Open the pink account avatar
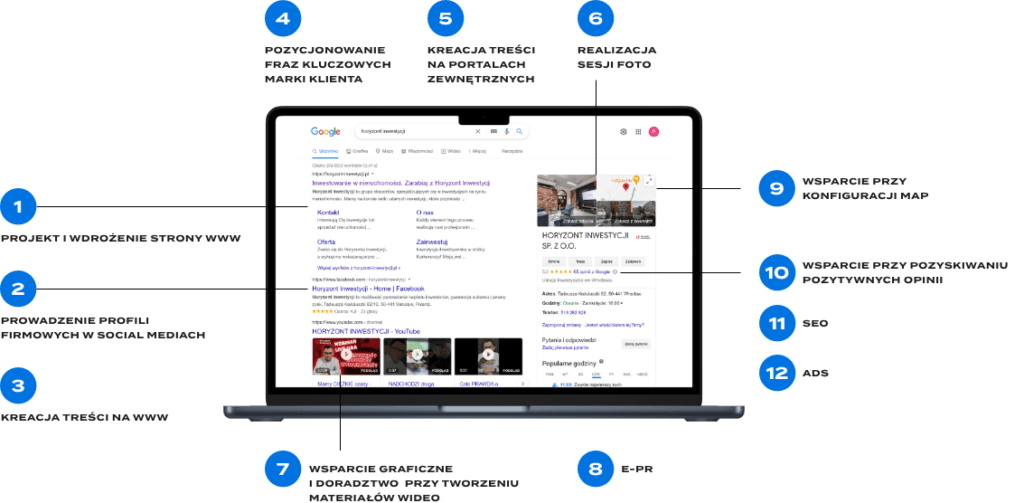 coord(654,131)
